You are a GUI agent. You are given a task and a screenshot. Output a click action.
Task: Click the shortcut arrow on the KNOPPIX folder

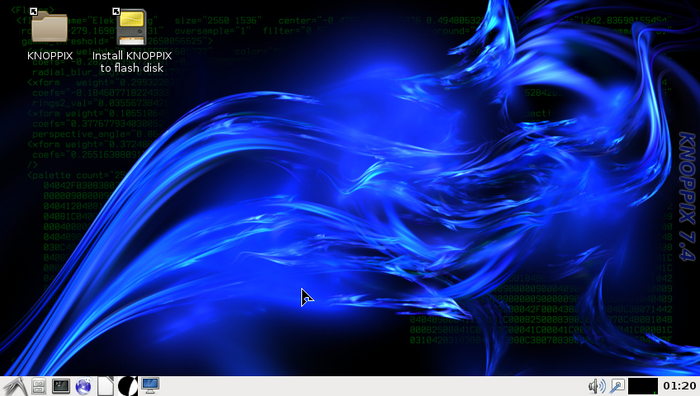33,12
